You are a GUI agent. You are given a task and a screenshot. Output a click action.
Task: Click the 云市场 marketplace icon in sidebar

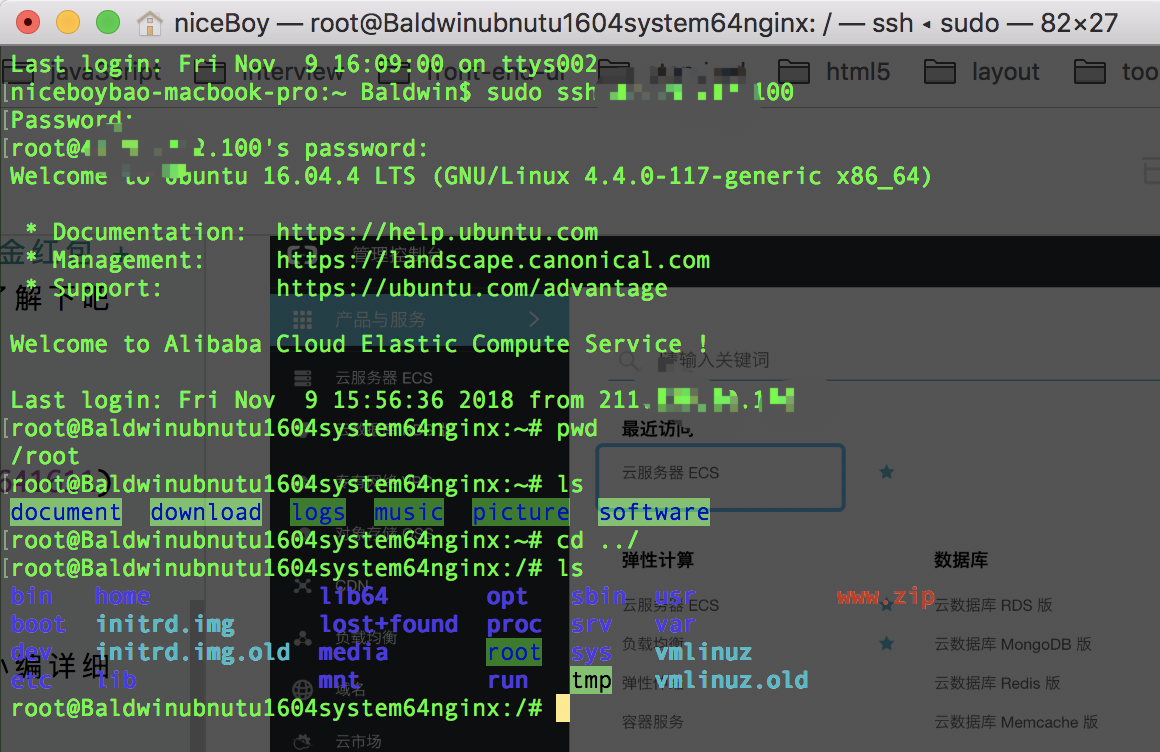[303, 741]
